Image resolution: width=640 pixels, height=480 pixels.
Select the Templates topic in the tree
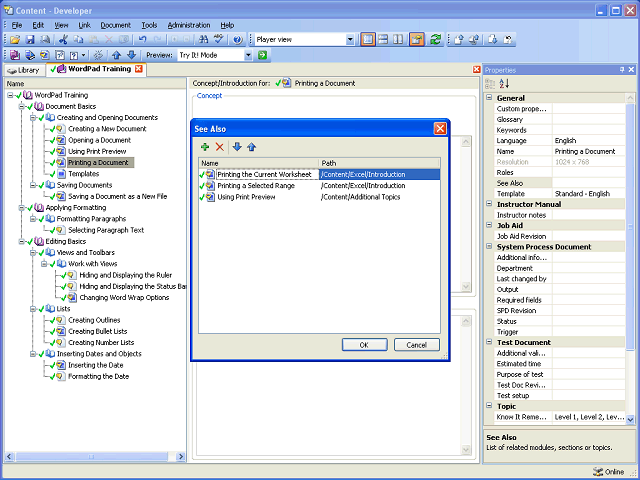coord(84,174)
